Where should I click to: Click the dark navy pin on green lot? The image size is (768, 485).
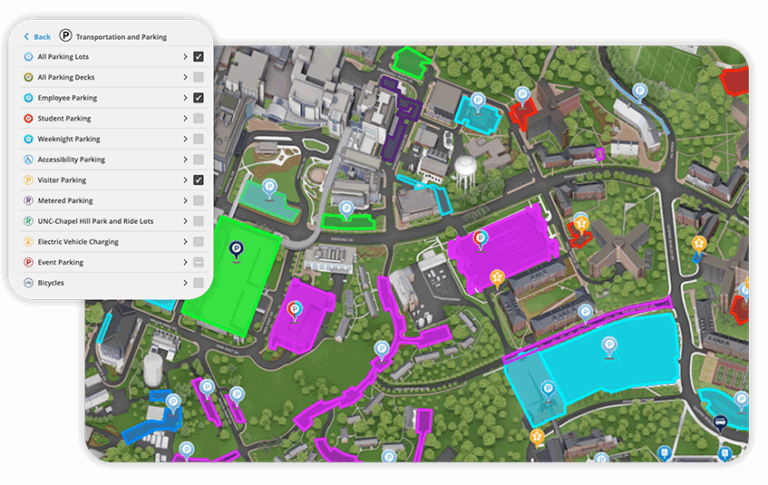click(x=236, y=251)
